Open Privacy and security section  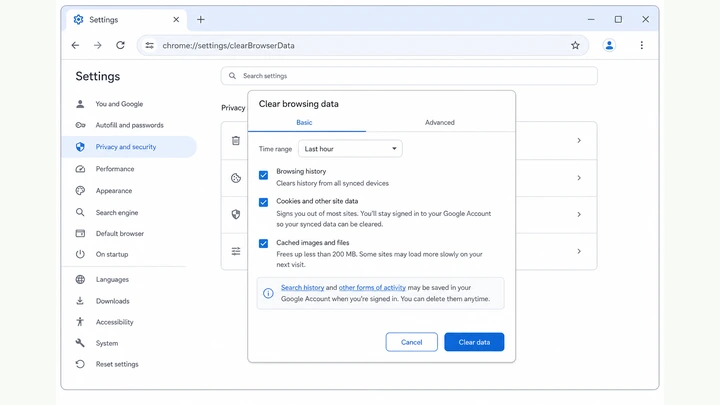[129, 147]
